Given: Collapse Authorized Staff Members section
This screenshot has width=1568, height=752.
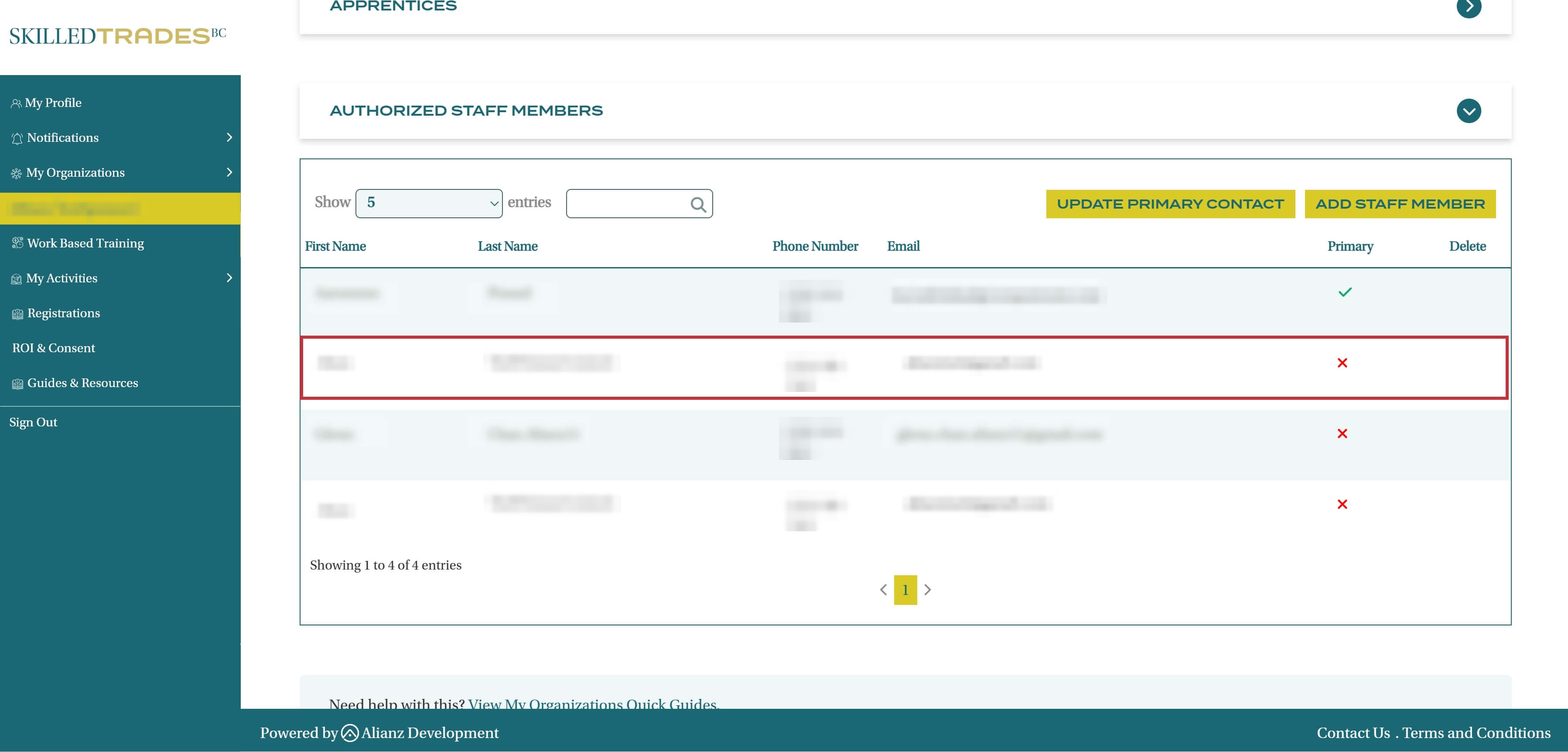Looking at the screenshot, I should click(x=1468, y=111).
